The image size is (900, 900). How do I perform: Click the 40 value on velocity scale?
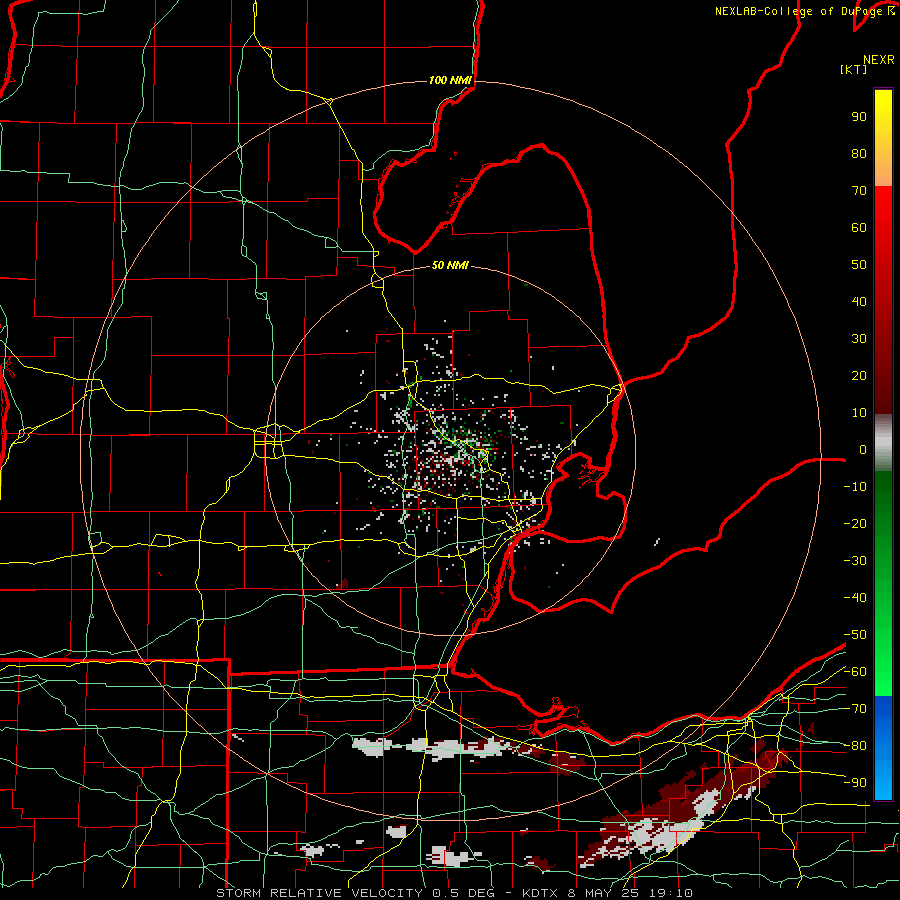pyautogui.click(x=859, y=301)
